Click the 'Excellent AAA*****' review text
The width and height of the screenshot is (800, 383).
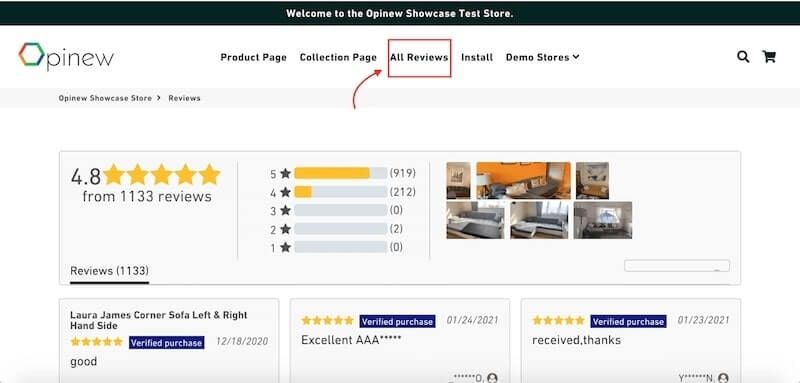pos(351,340)
